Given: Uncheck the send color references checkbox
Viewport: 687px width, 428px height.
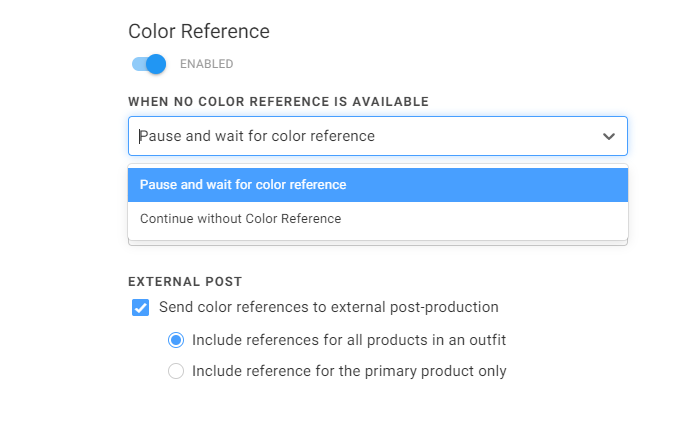Looking at the screenshot, I should click(141, 308).
